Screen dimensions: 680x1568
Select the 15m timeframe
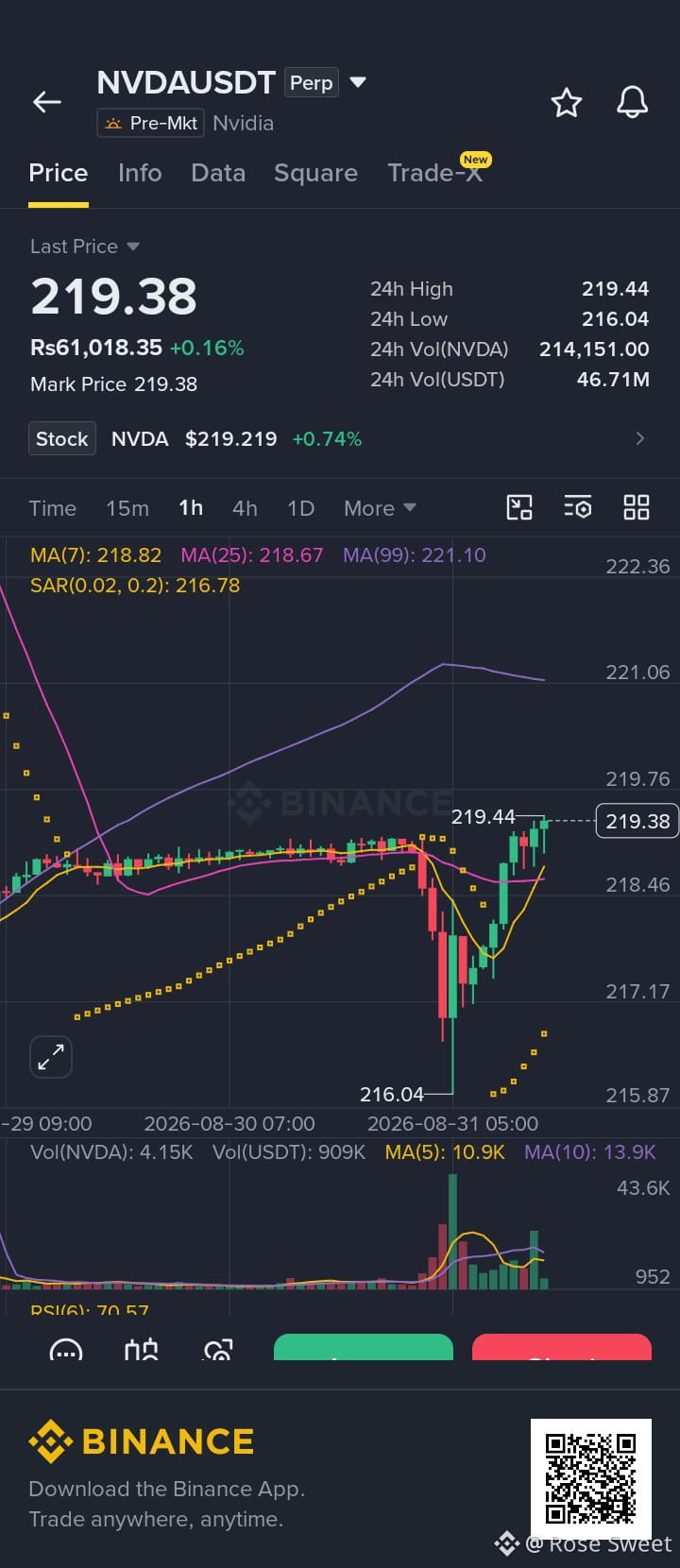127,508
